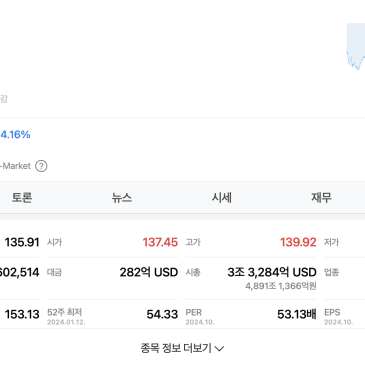Click the 54.33 52-week low value
The width and height of the screenshot is (365, 365).
click(x=162, y=314)
